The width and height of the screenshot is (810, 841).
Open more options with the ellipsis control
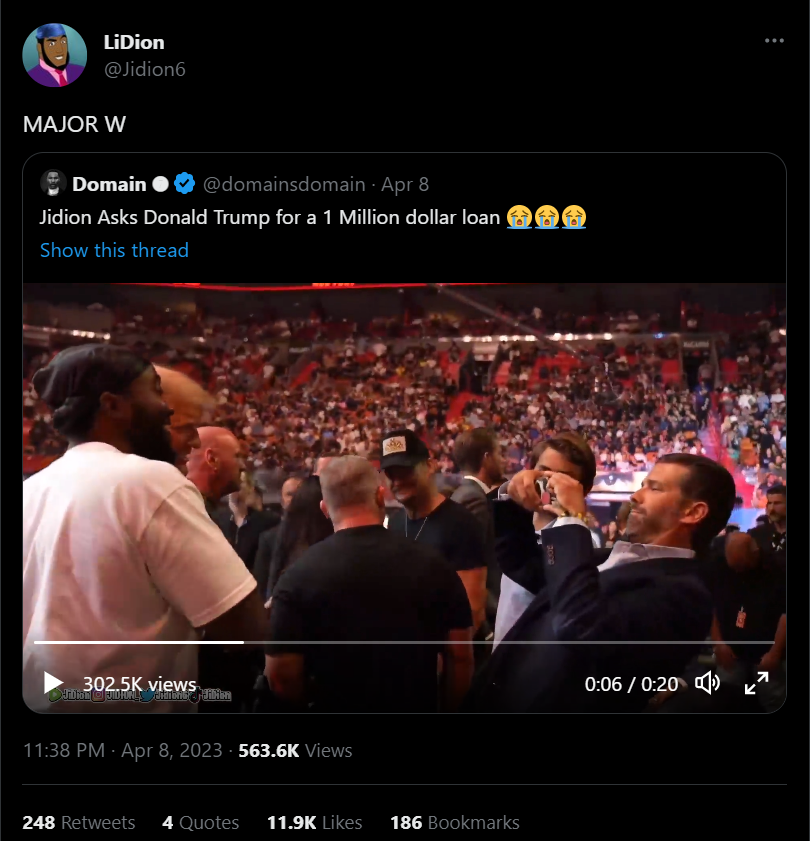[x=774, y=38]
